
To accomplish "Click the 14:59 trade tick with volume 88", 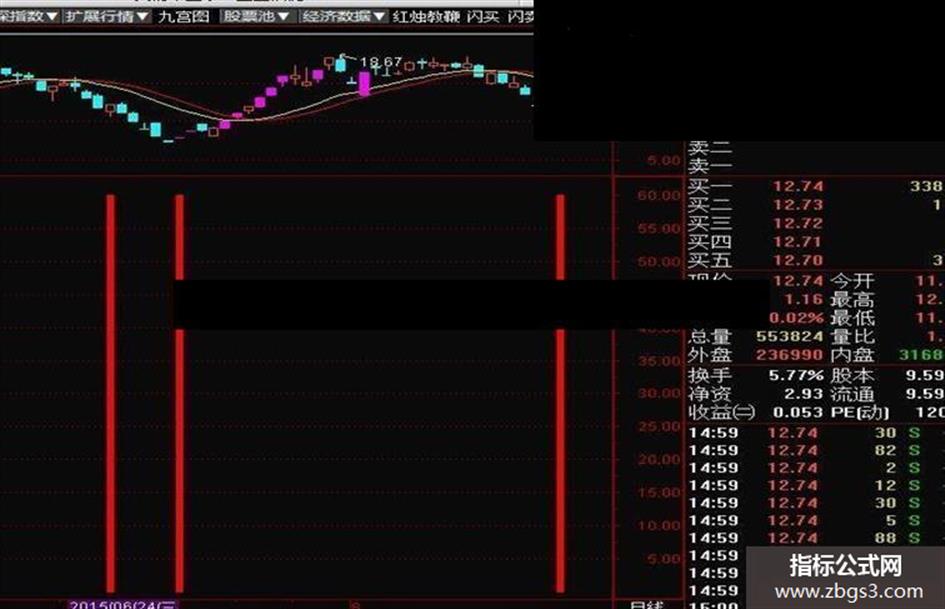I will 805,538.
